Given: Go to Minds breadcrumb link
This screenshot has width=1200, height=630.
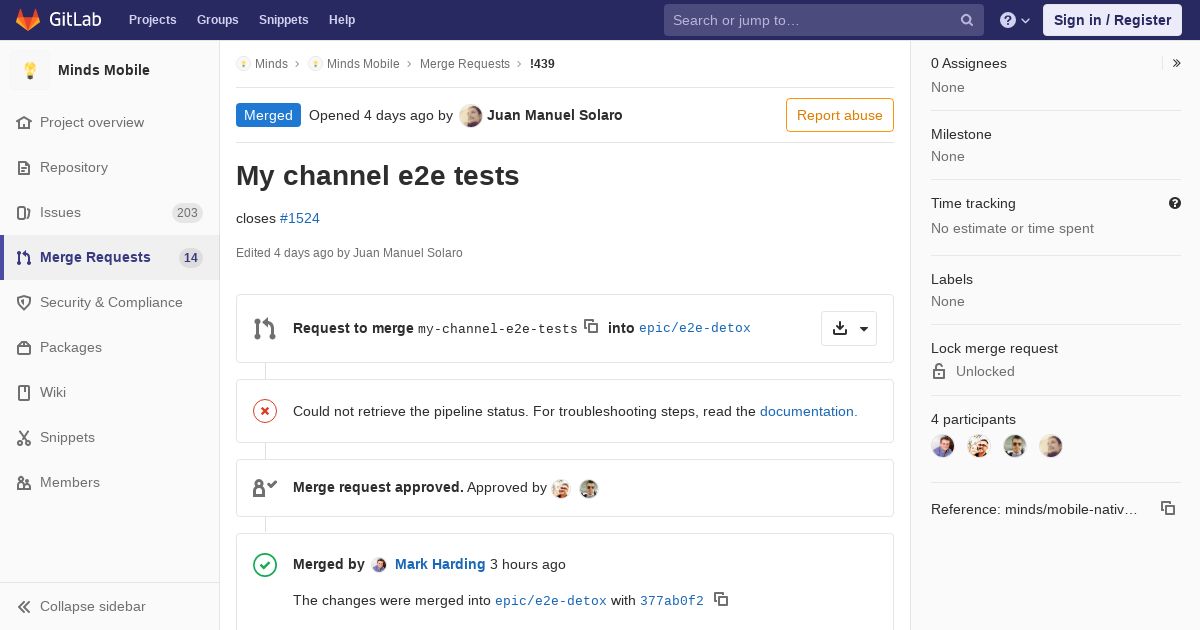Looking at the screenshot, I should click(271, 63).
